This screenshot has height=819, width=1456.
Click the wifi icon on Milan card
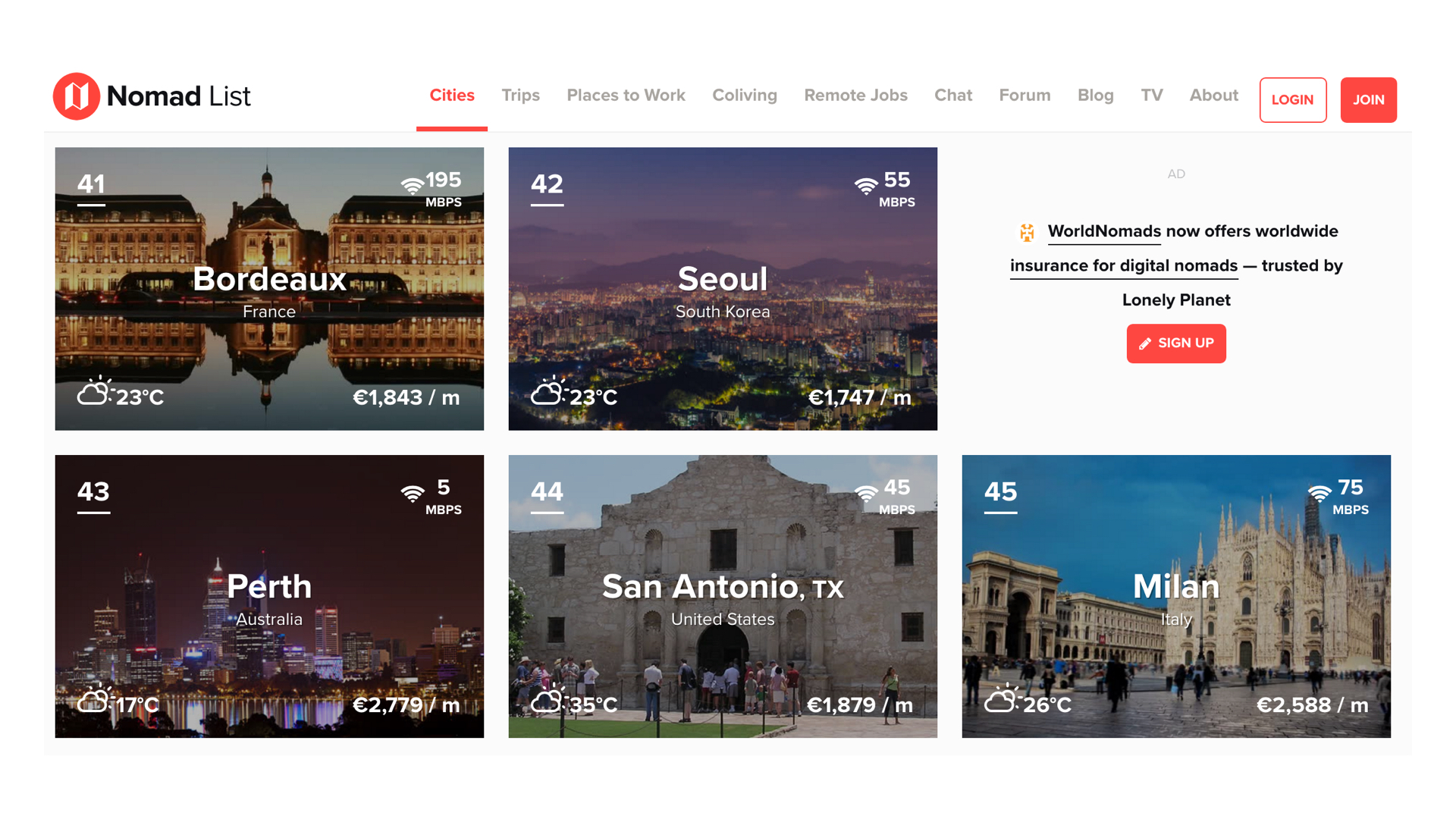click(x=1319, y=493)
